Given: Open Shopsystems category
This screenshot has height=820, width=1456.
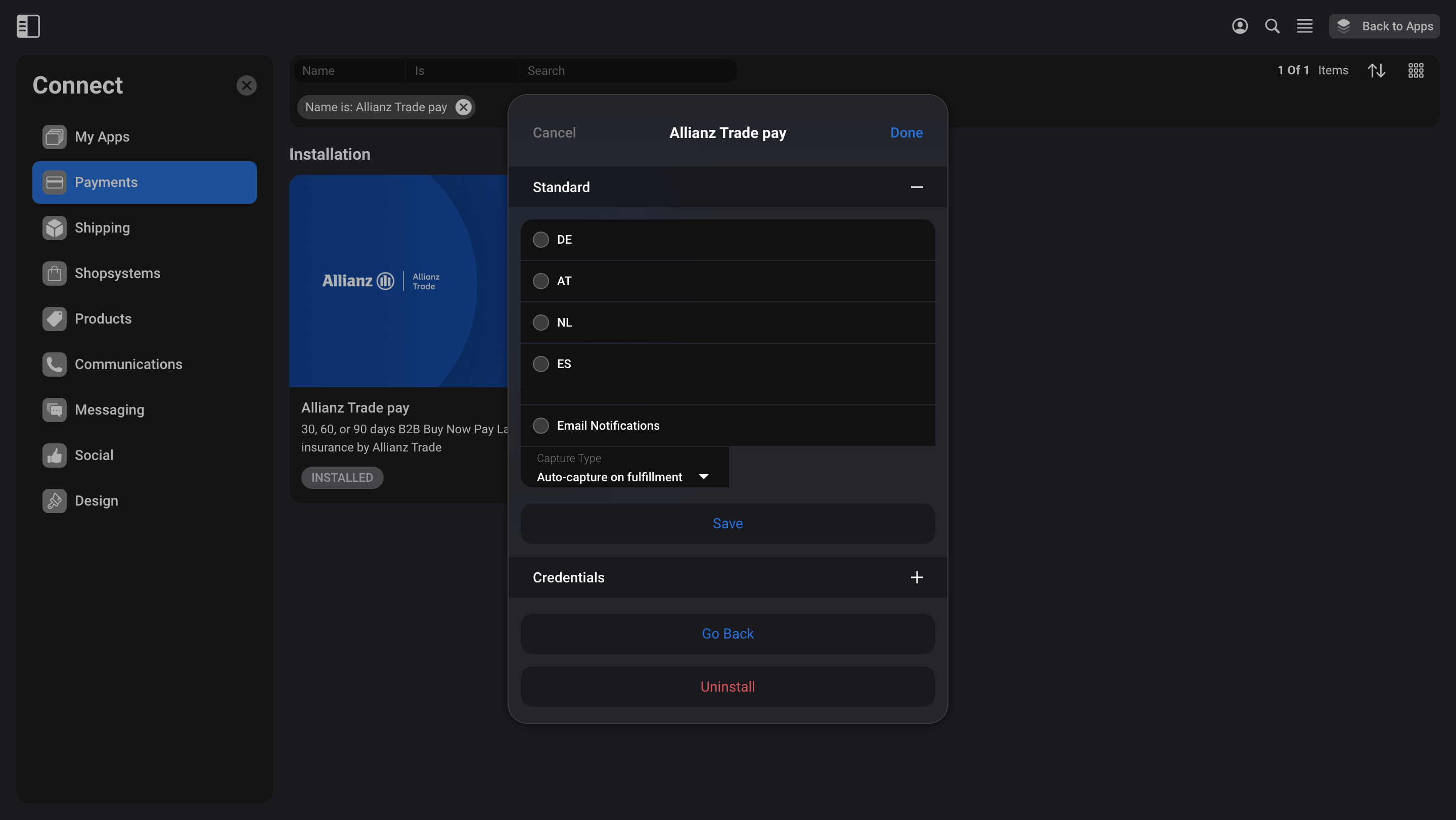Looking at the screenshot, I should [144, 273].
